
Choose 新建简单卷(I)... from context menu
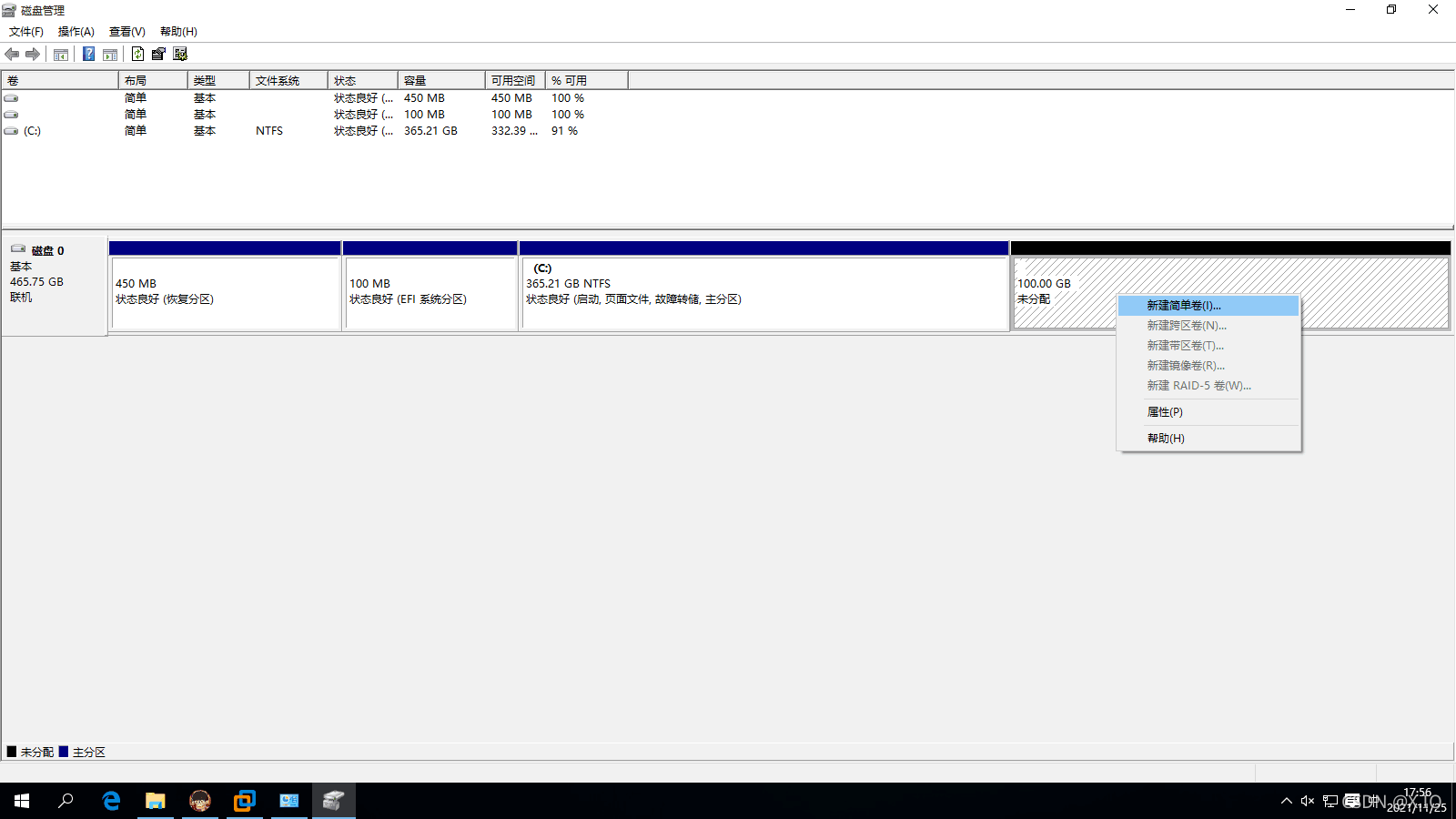click(1208, 306)
